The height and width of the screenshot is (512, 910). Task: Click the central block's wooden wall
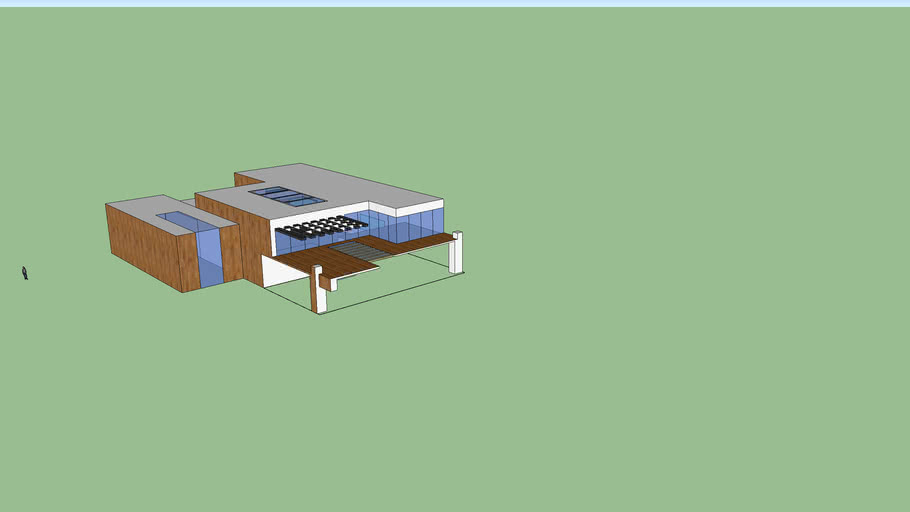244,233
